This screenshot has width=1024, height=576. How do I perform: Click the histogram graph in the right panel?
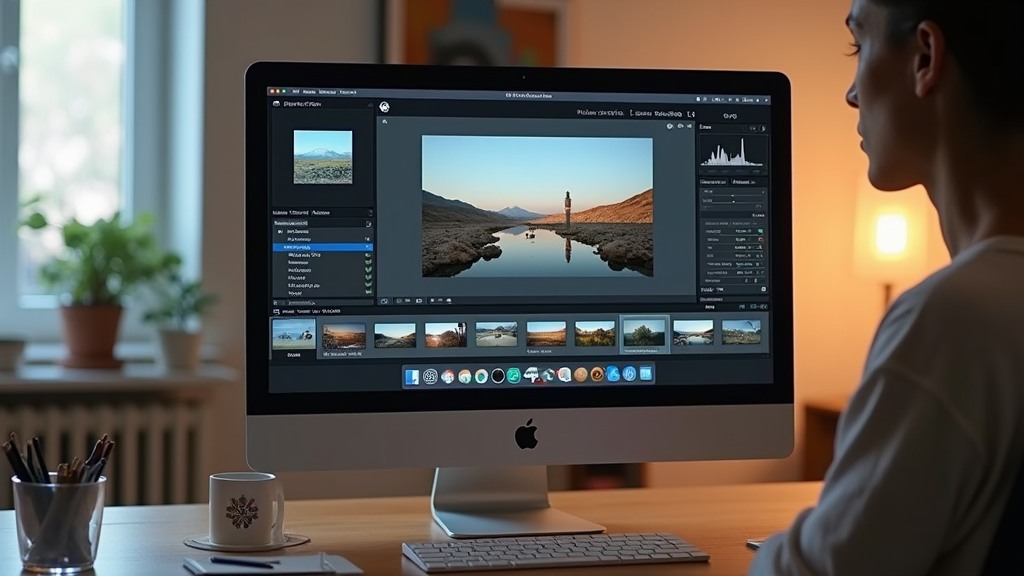pos(733,152)
